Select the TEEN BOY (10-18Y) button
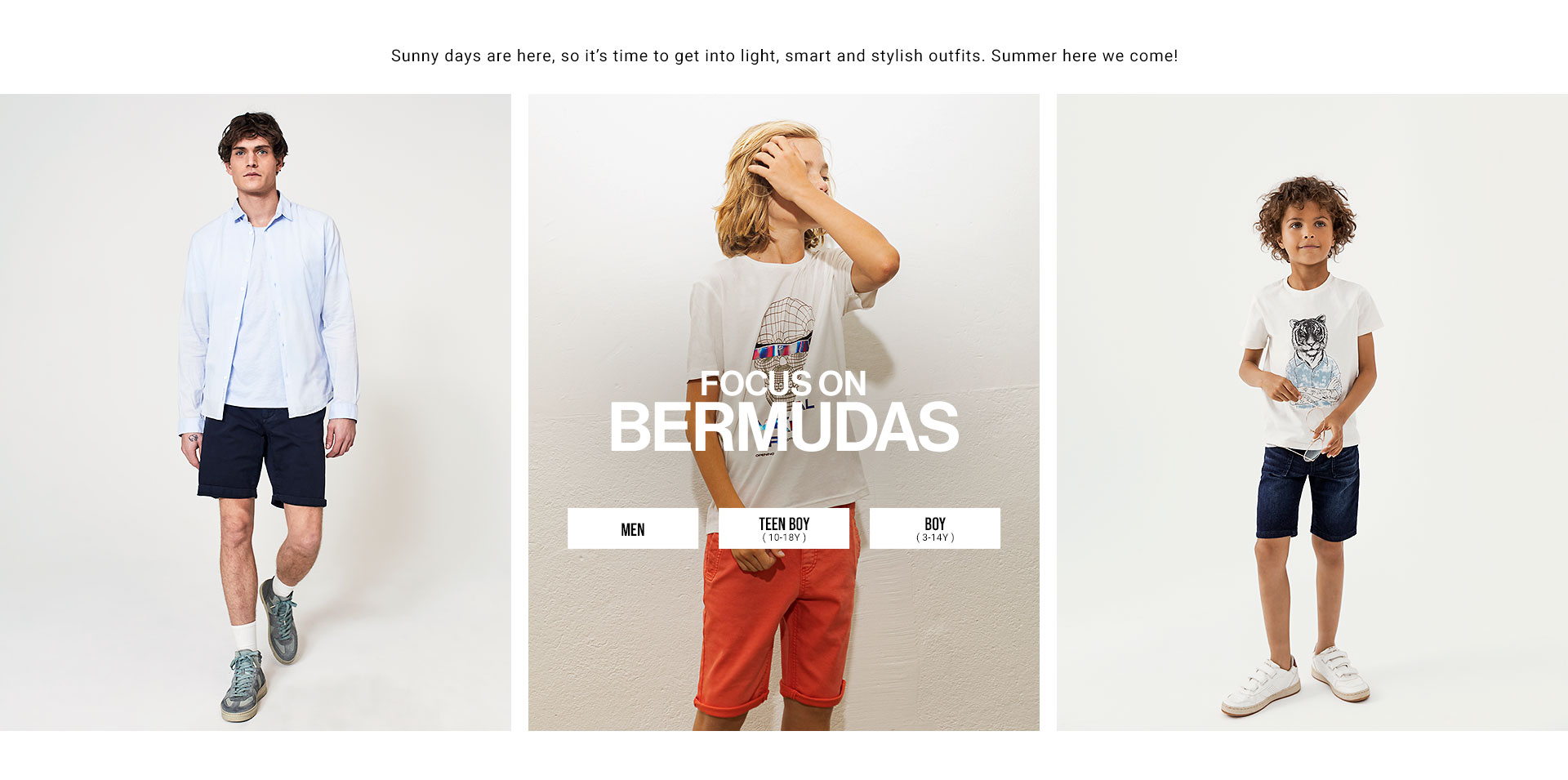1568x780 pixels. click(784, 528)
